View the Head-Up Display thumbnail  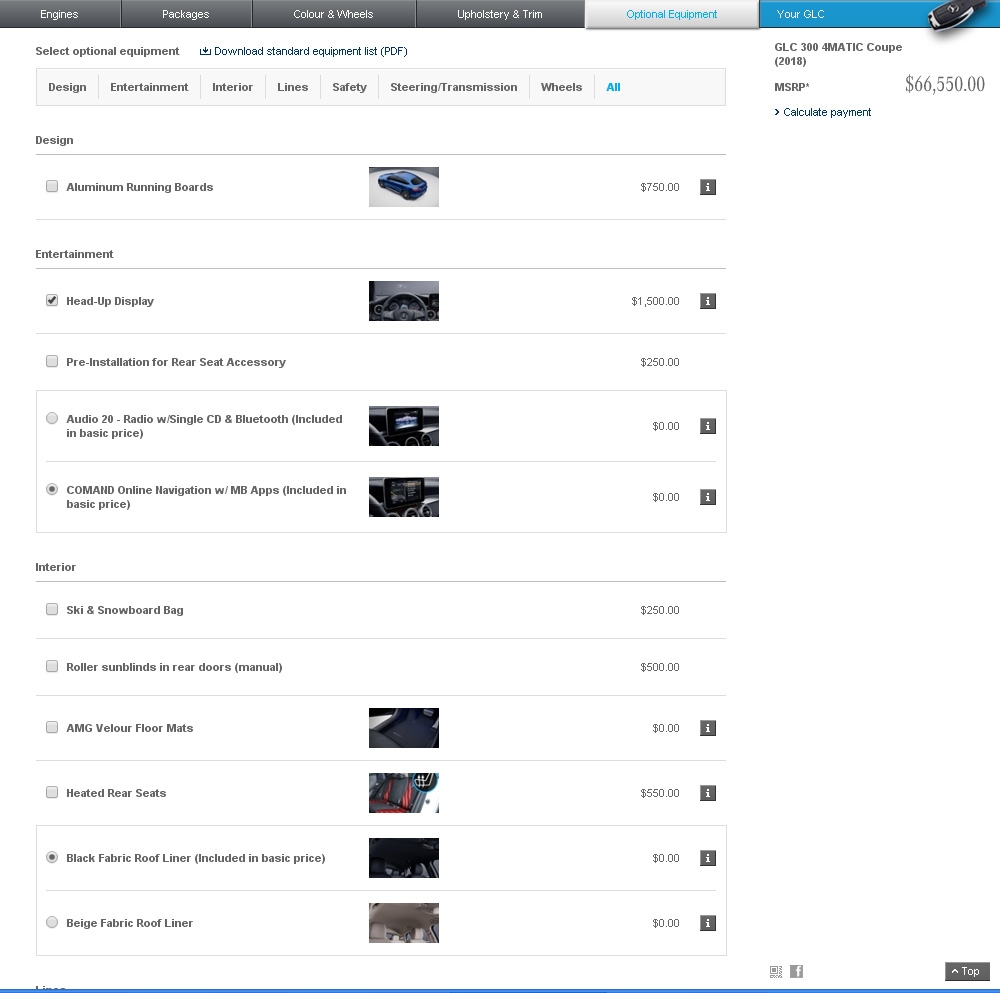404,301
